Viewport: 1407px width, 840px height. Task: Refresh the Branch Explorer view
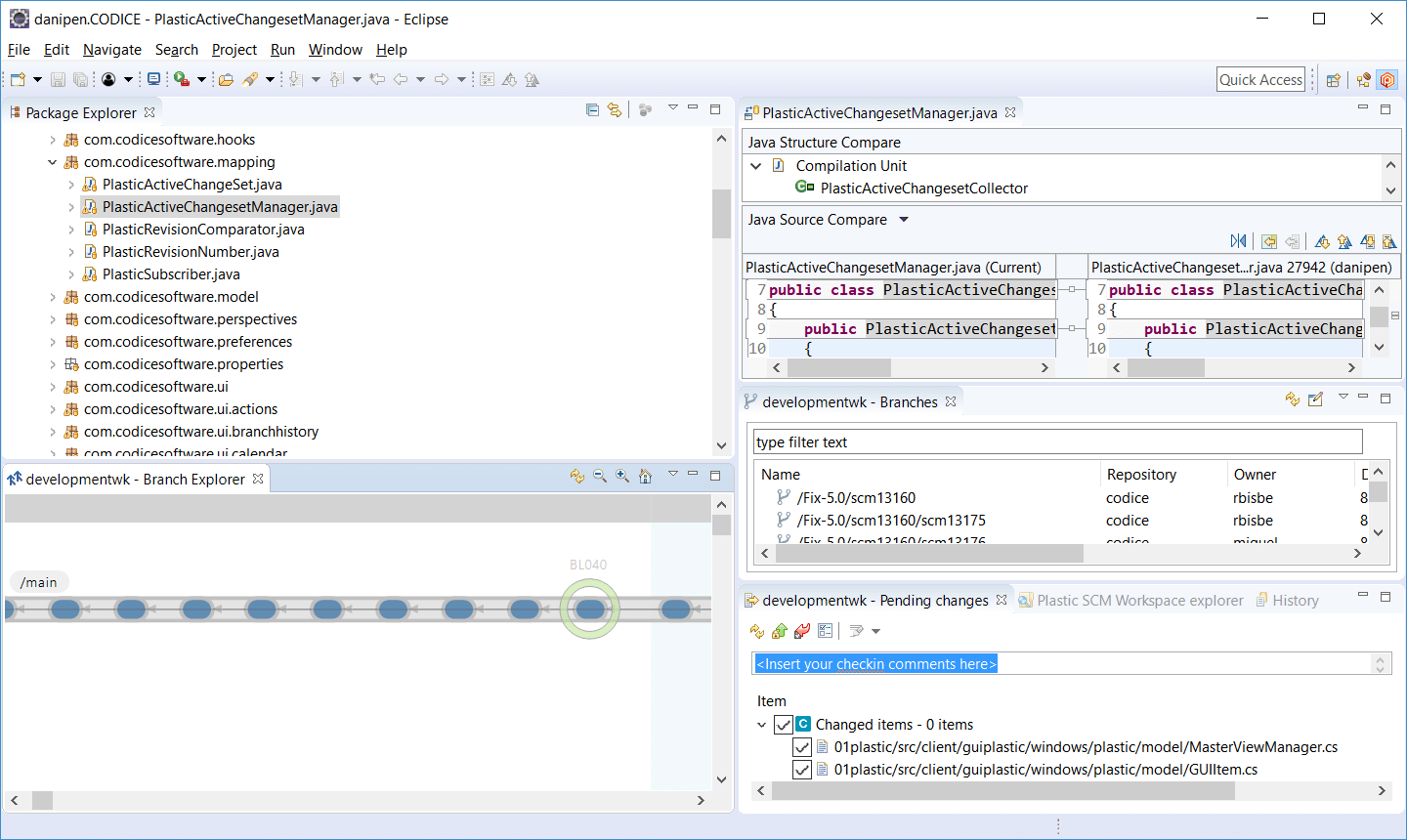click(x=577, y=476)
